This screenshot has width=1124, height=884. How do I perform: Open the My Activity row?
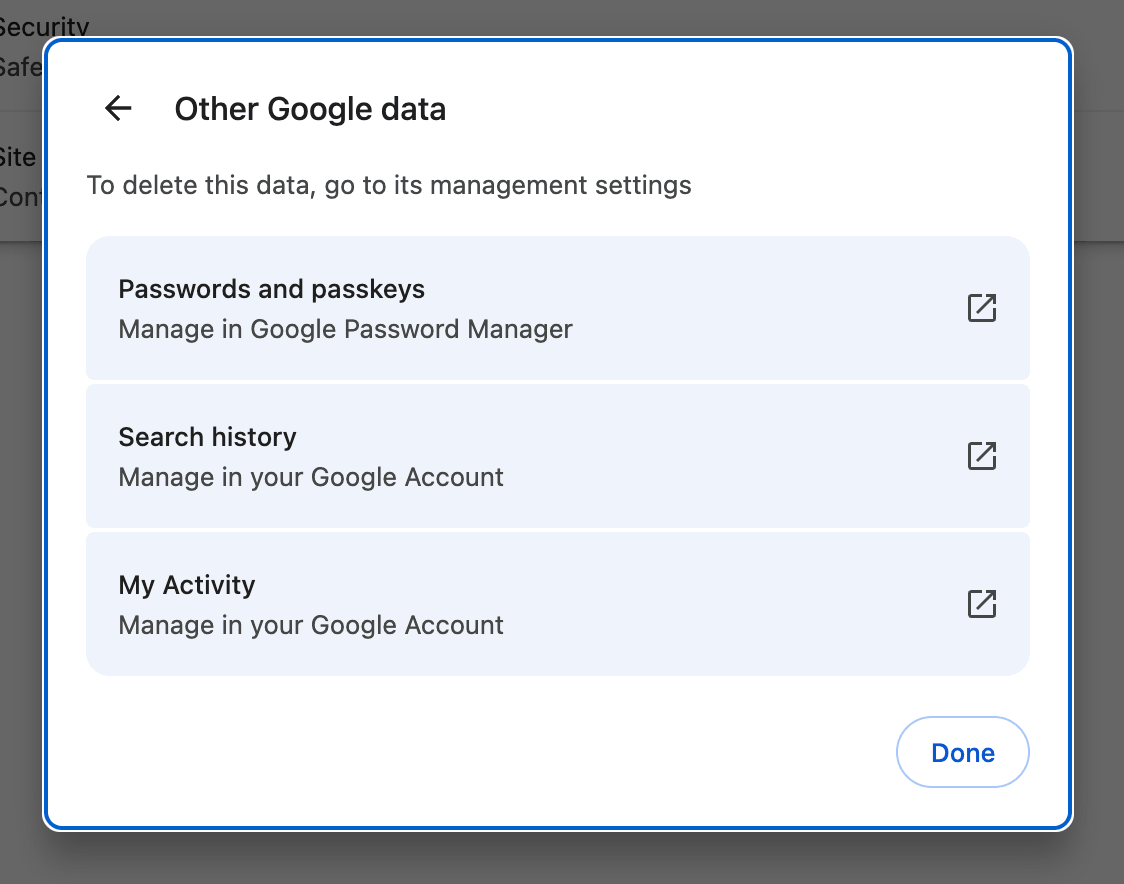(x=558, y=604)
